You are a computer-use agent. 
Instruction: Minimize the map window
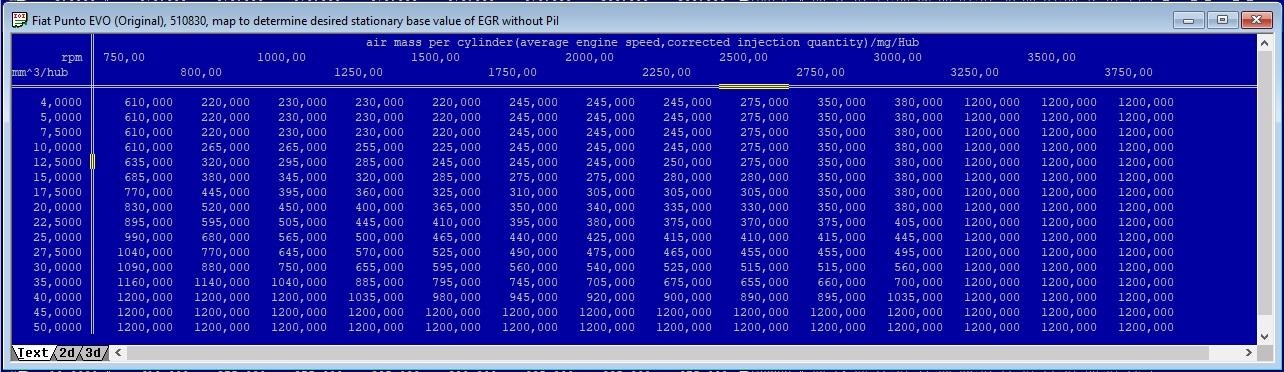click(x=1189, y=20)
